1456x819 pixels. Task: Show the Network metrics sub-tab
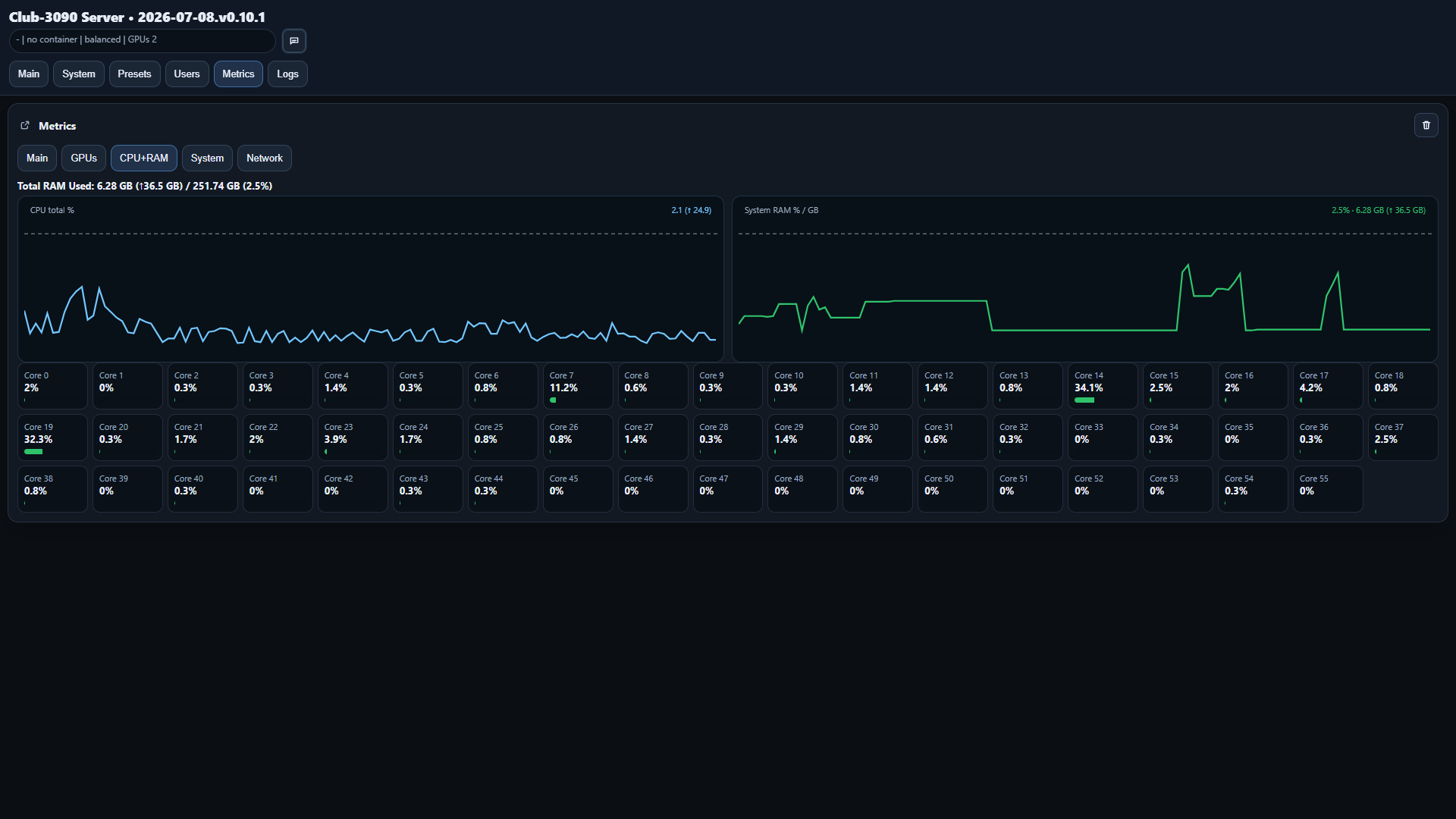[x=265, y=158]
